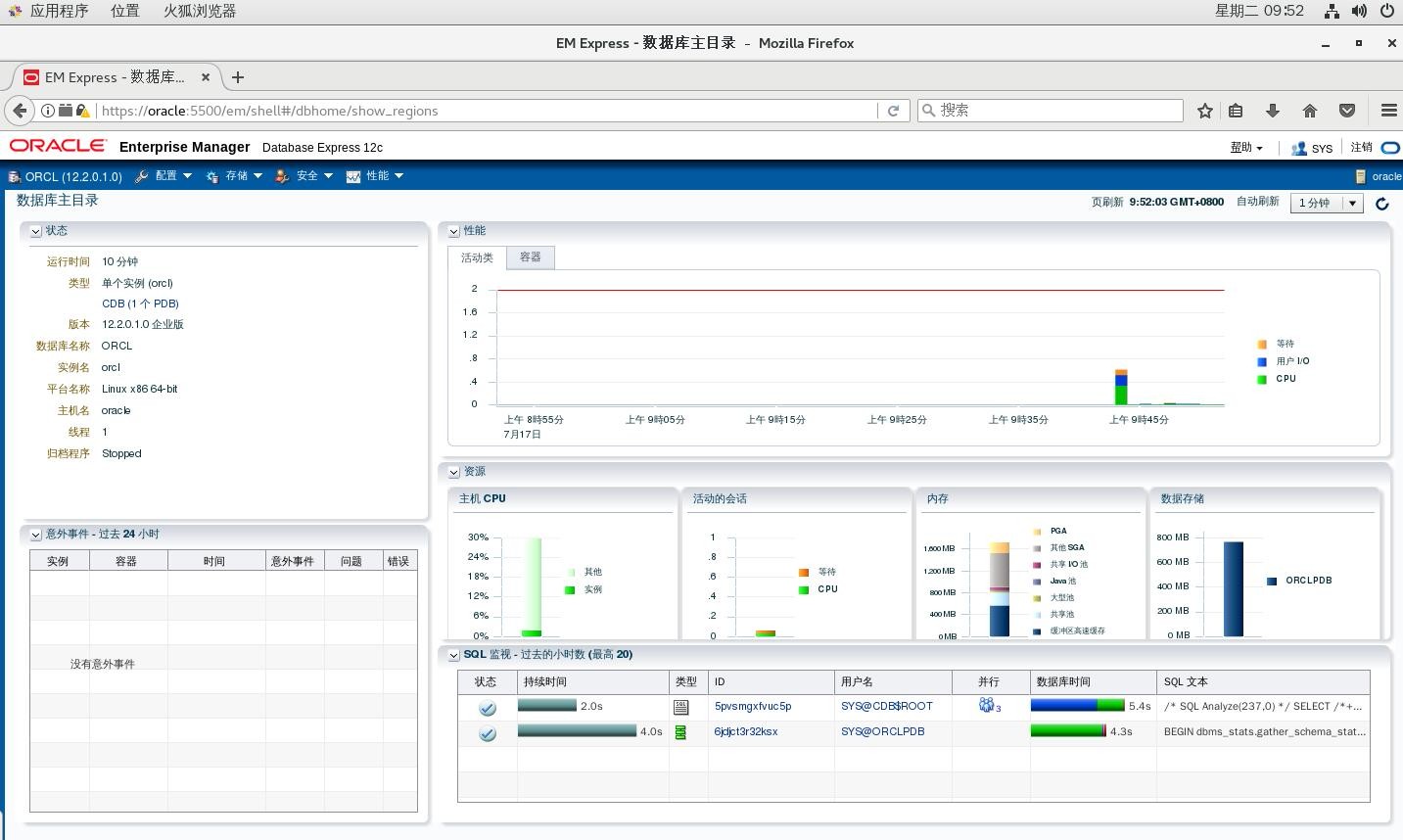Viewport: 1403px width, 840px height.
Task: Collapse the SQL 监视 region
Action: (453, 655)
